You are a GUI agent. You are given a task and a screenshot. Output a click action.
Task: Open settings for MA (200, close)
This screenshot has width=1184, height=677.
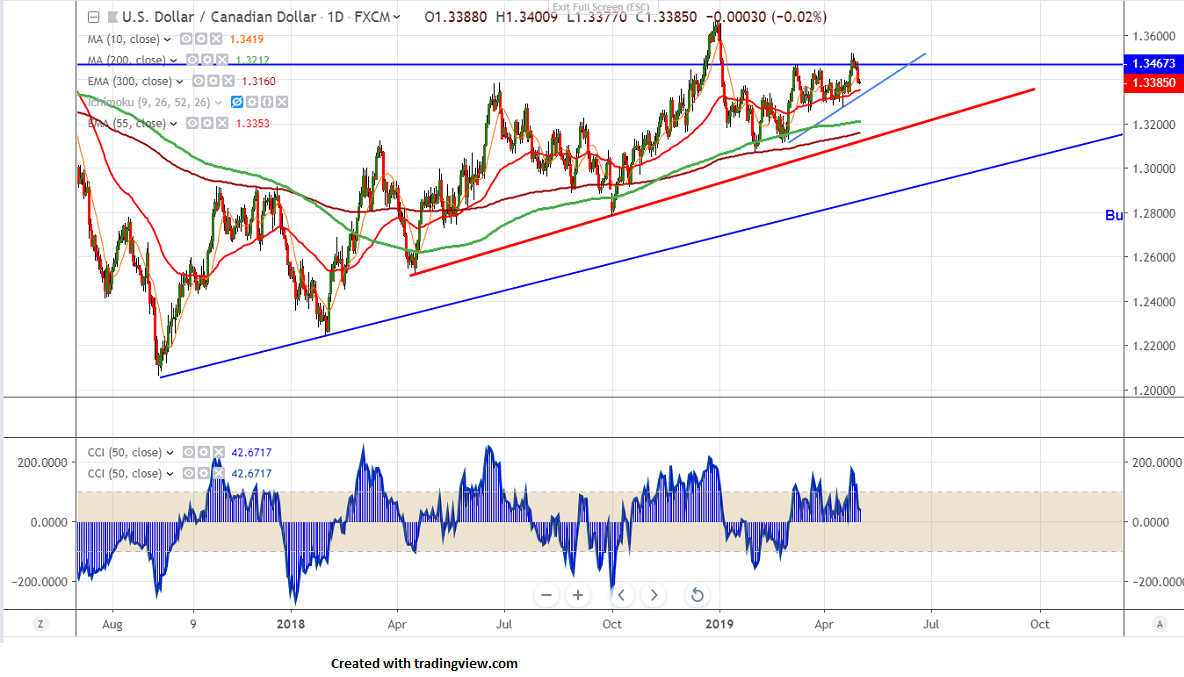point(207,60)
